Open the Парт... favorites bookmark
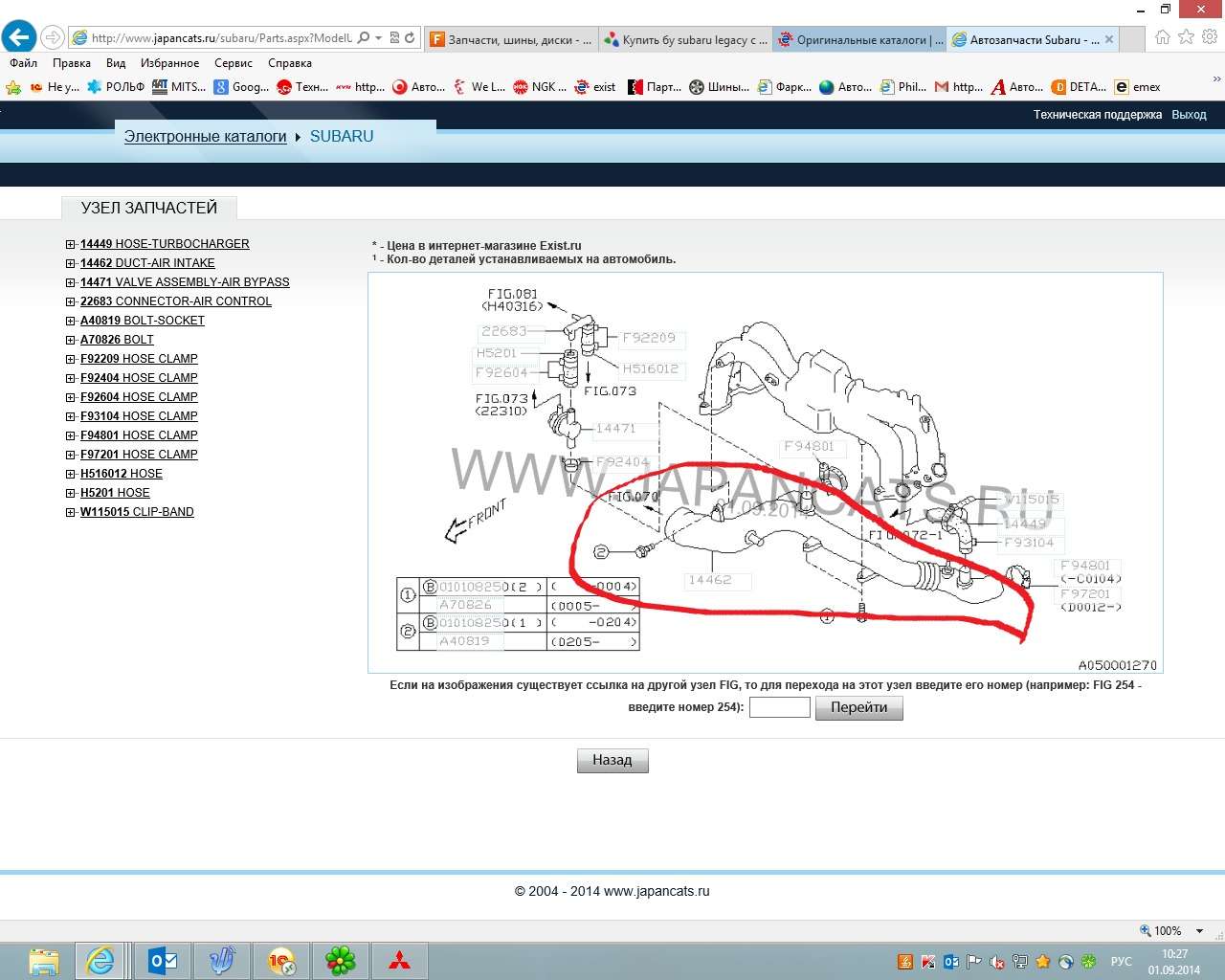The width and height of the screenshot is (1225, 980). (655, 87)
